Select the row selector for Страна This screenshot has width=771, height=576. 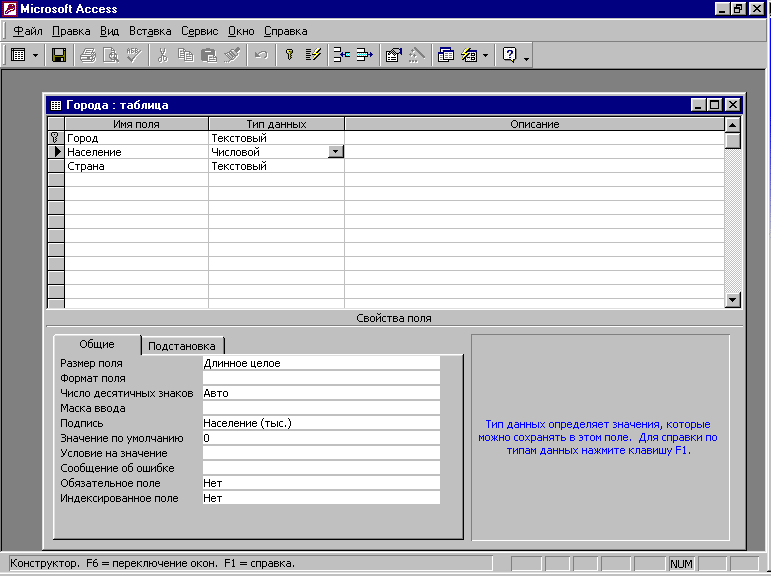[x=56, y=166]
